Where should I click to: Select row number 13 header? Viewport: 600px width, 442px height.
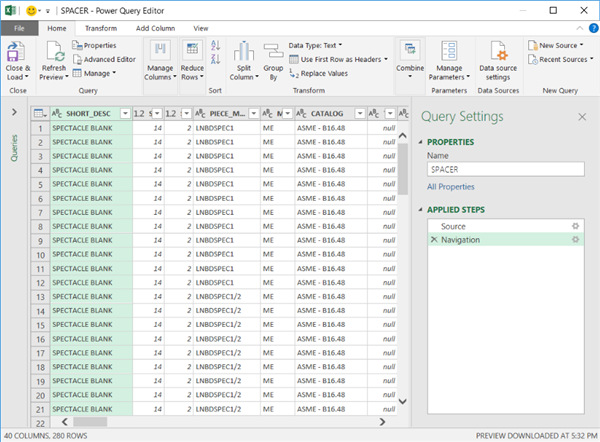(41, 297)
